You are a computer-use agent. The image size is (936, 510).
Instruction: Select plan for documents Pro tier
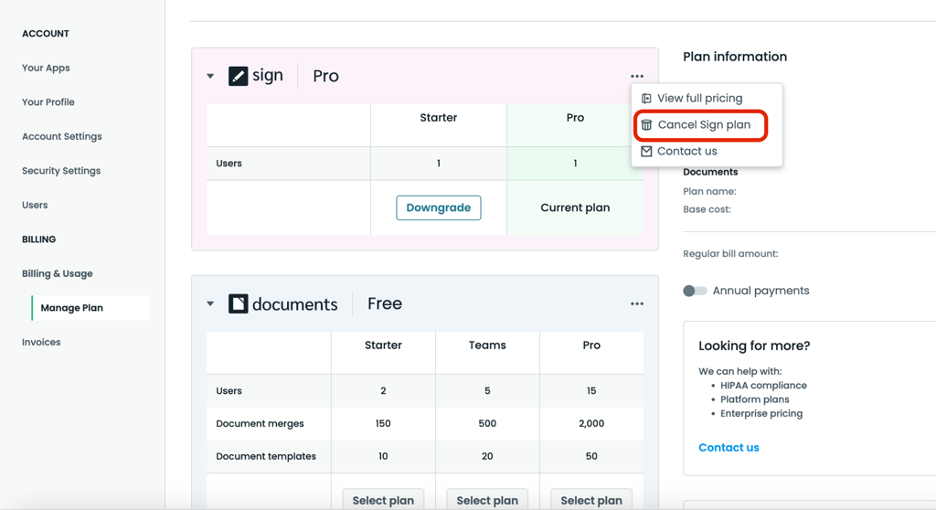591,499
